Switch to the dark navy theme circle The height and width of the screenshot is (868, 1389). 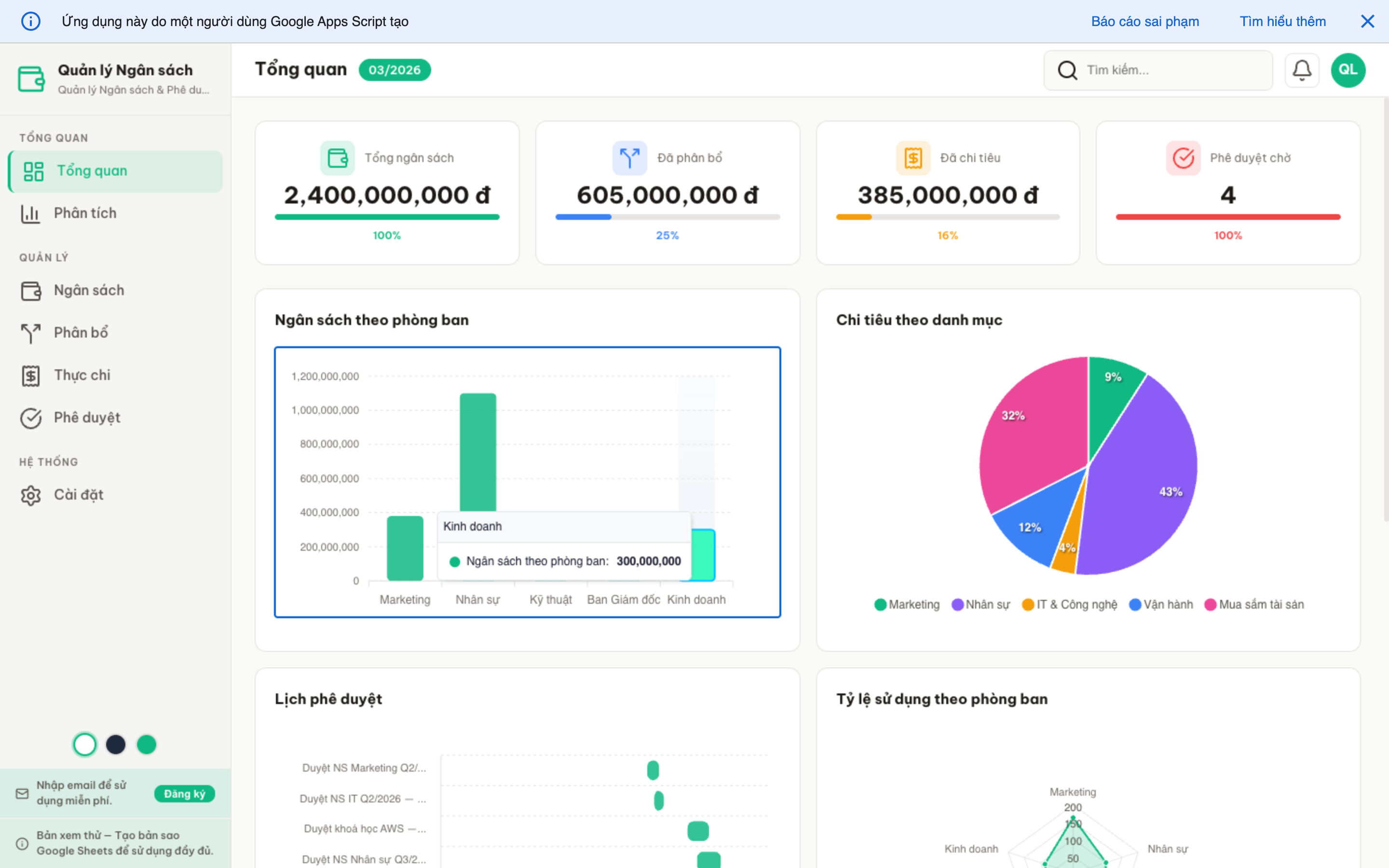tap(116, 745)
